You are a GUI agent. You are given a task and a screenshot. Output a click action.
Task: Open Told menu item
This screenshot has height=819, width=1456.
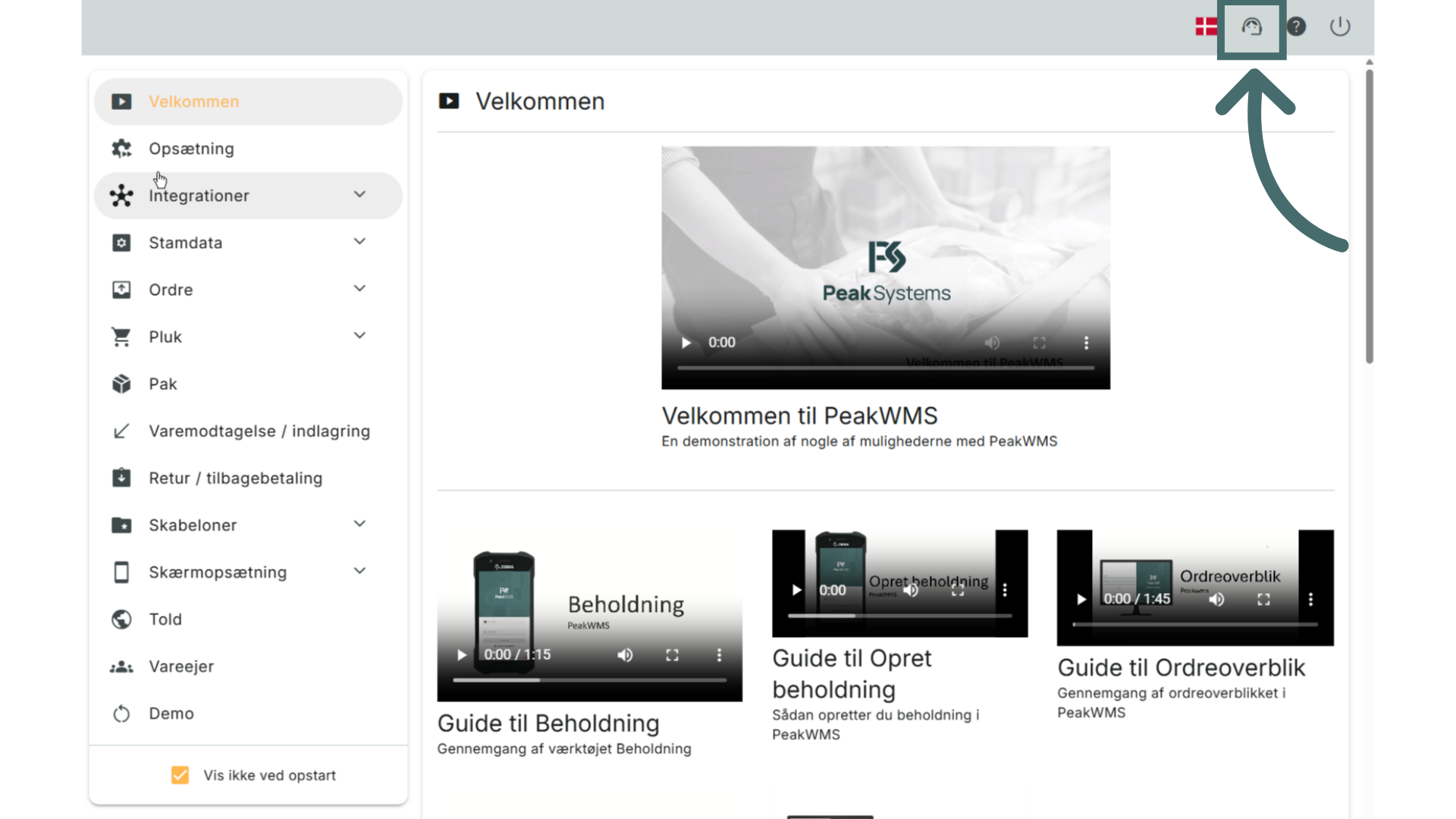tap(248, 619)
